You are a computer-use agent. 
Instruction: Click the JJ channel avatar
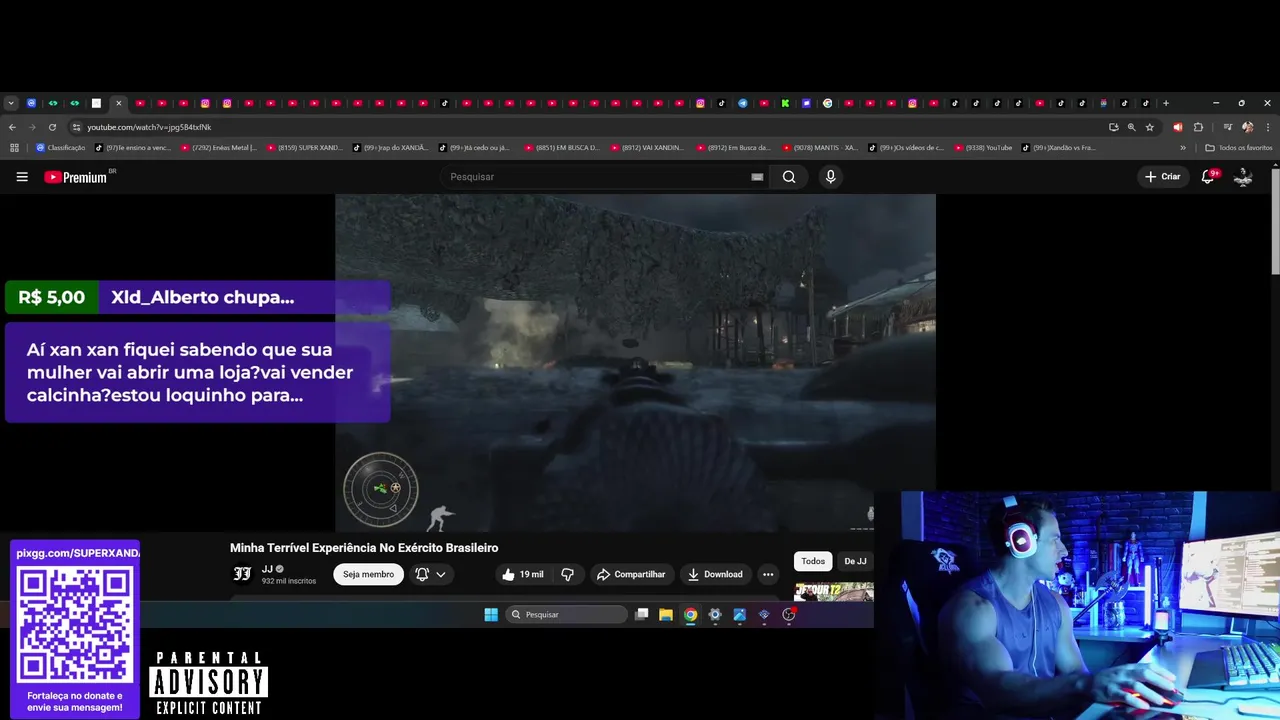click(242, 574)
